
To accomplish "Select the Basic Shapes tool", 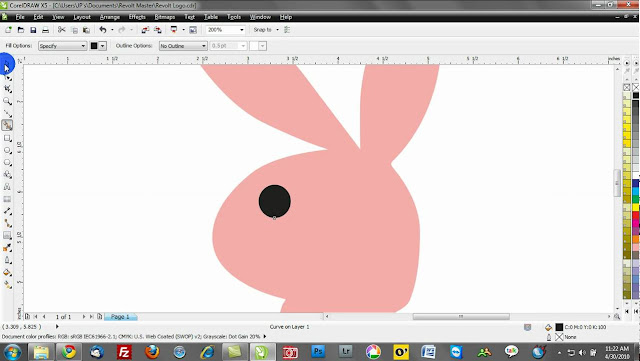I will (7, 174).
